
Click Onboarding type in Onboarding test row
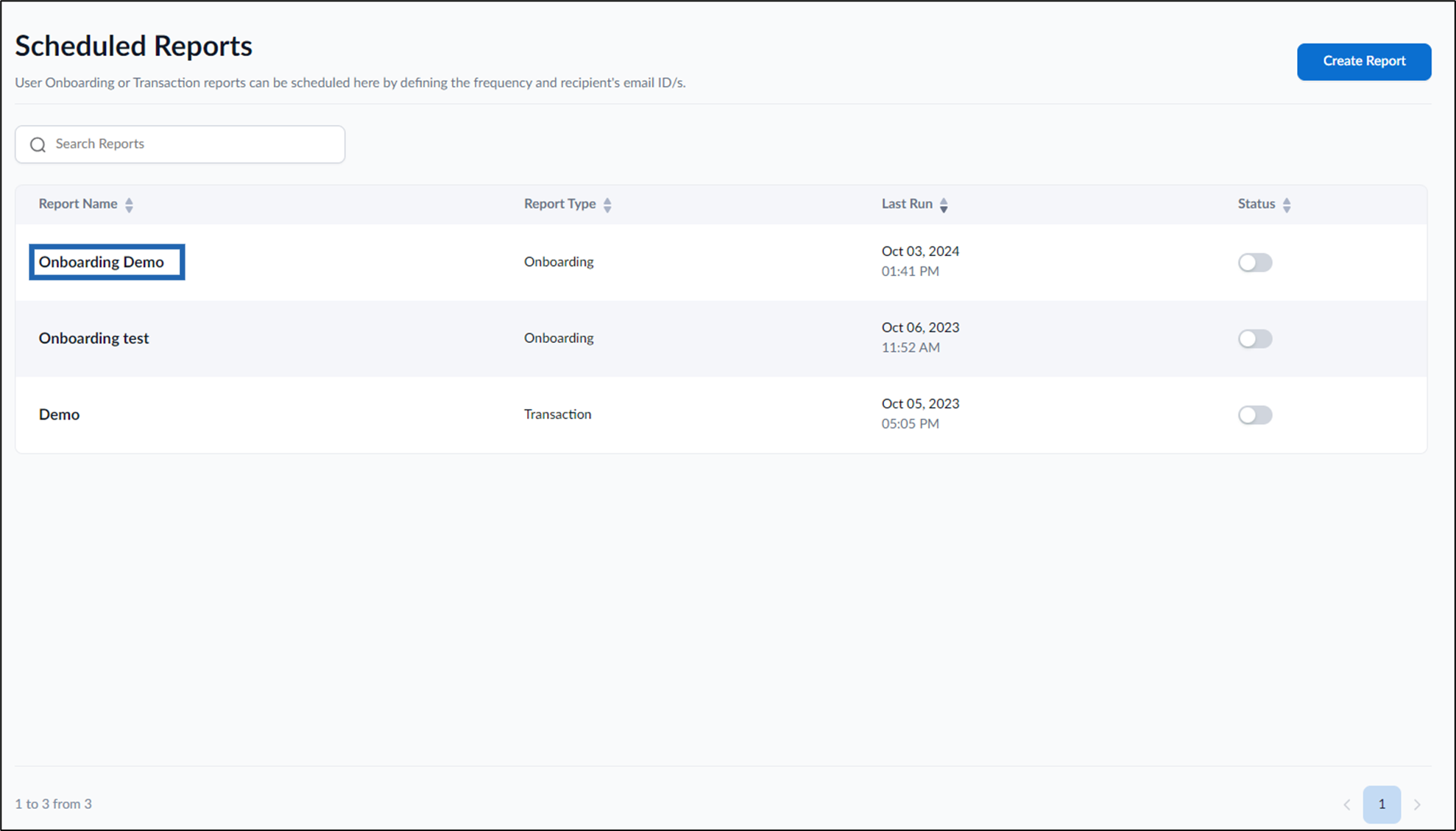click(559, 339)
